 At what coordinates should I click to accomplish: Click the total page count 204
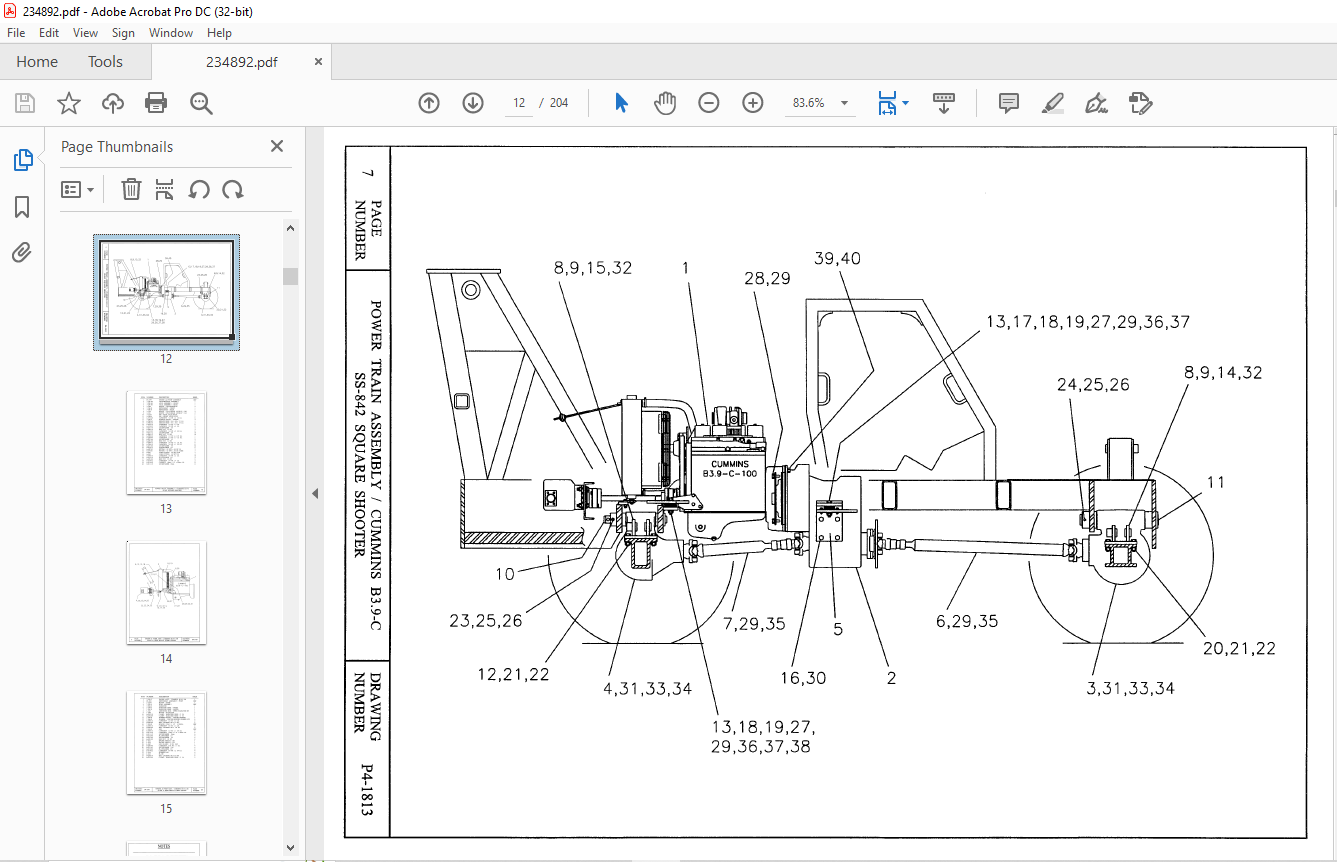[x=559, y=103]
